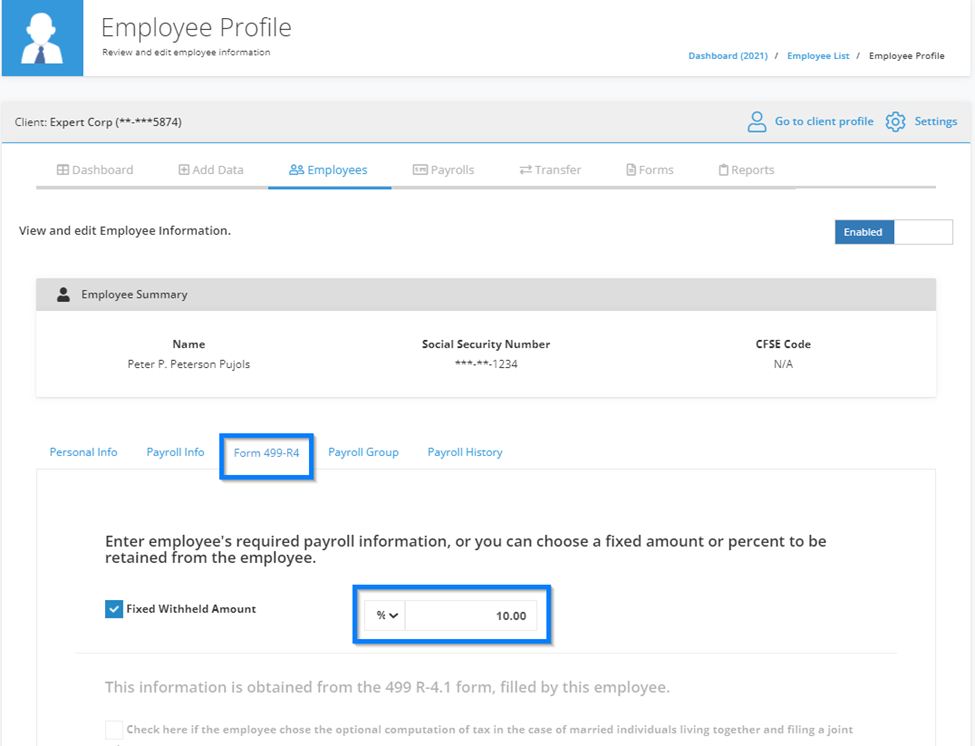Click the Employee List breadcrumb link
Screen dimensions: 975x746
tap(818, 56)
